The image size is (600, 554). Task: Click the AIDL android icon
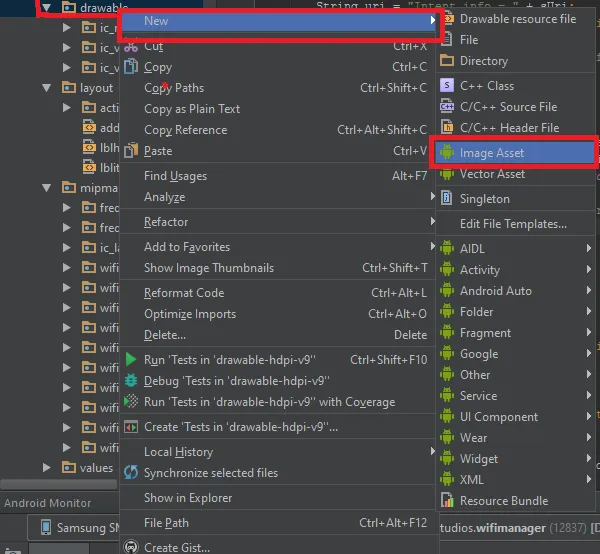447,248
